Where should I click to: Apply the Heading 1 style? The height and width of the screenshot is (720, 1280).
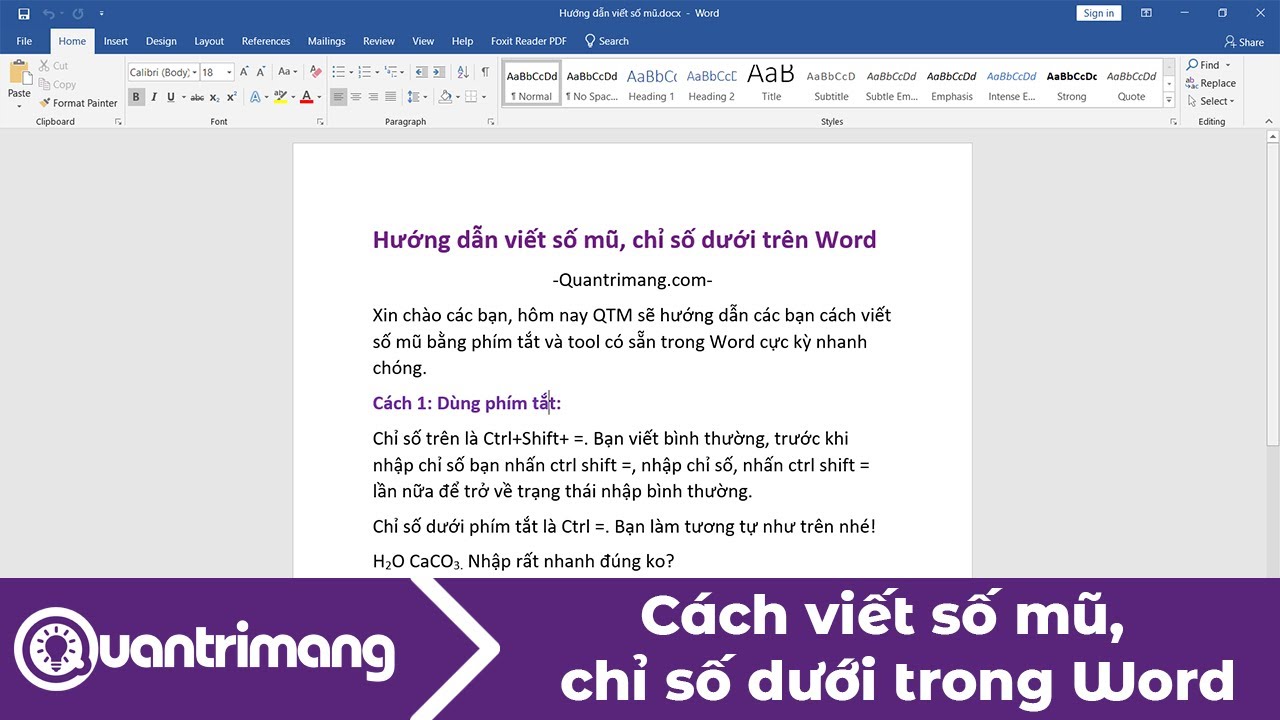click(651, 83)
